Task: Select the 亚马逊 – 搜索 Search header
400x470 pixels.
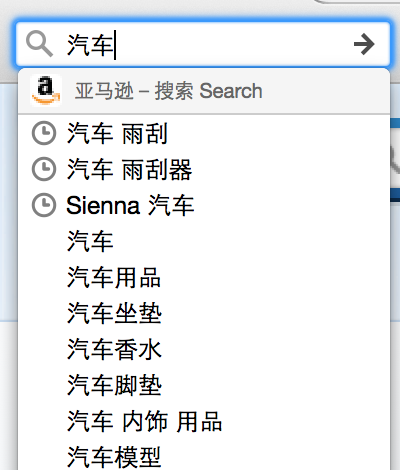Action: (x=204, y=91)
